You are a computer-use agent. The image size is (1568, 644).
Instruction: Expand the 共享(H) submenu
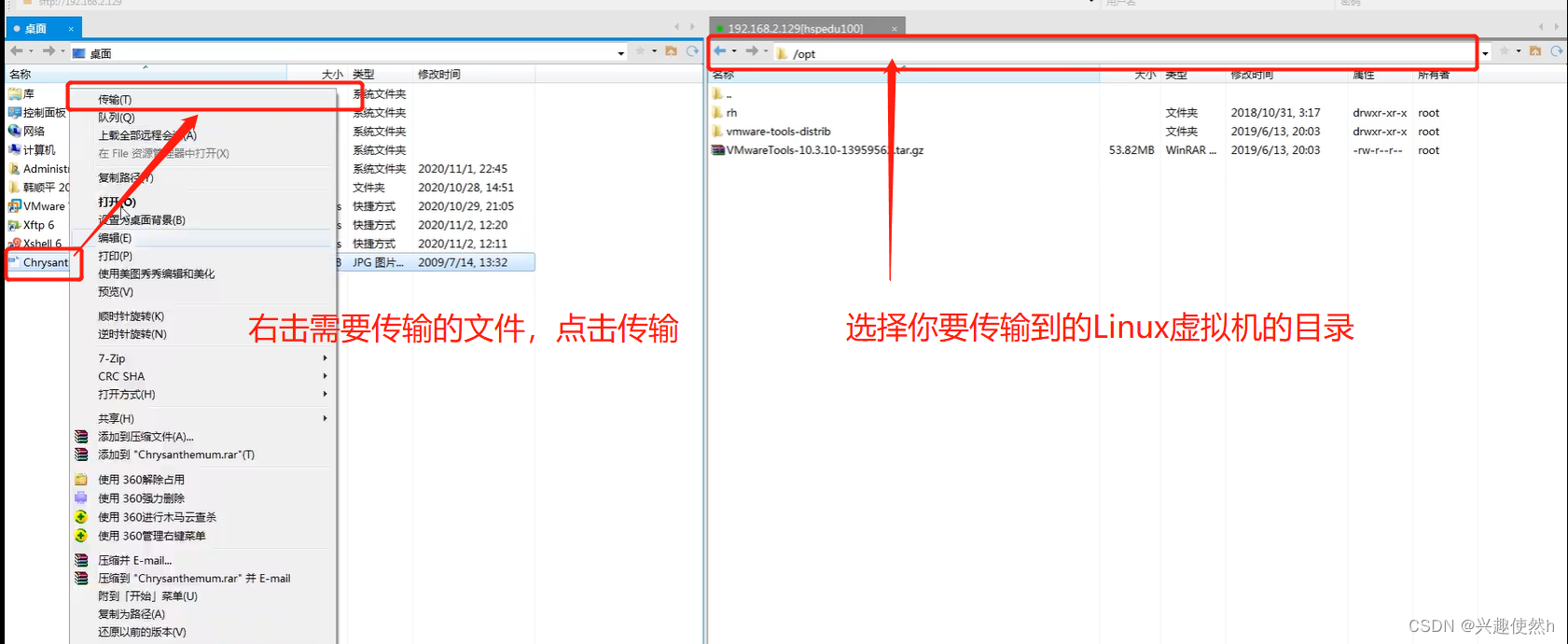[325, 418]
